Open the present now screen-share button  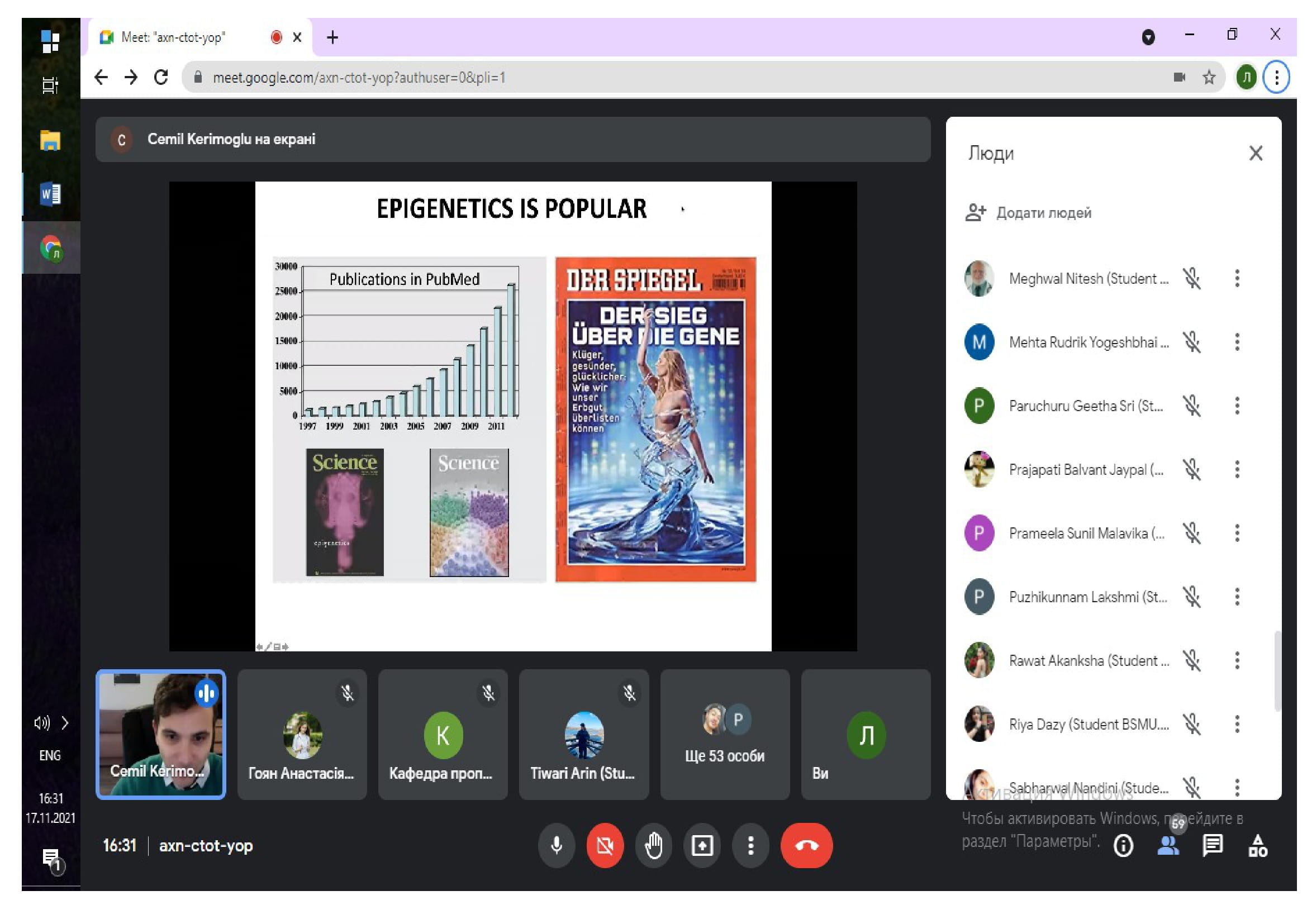click(x=702, y=846)
